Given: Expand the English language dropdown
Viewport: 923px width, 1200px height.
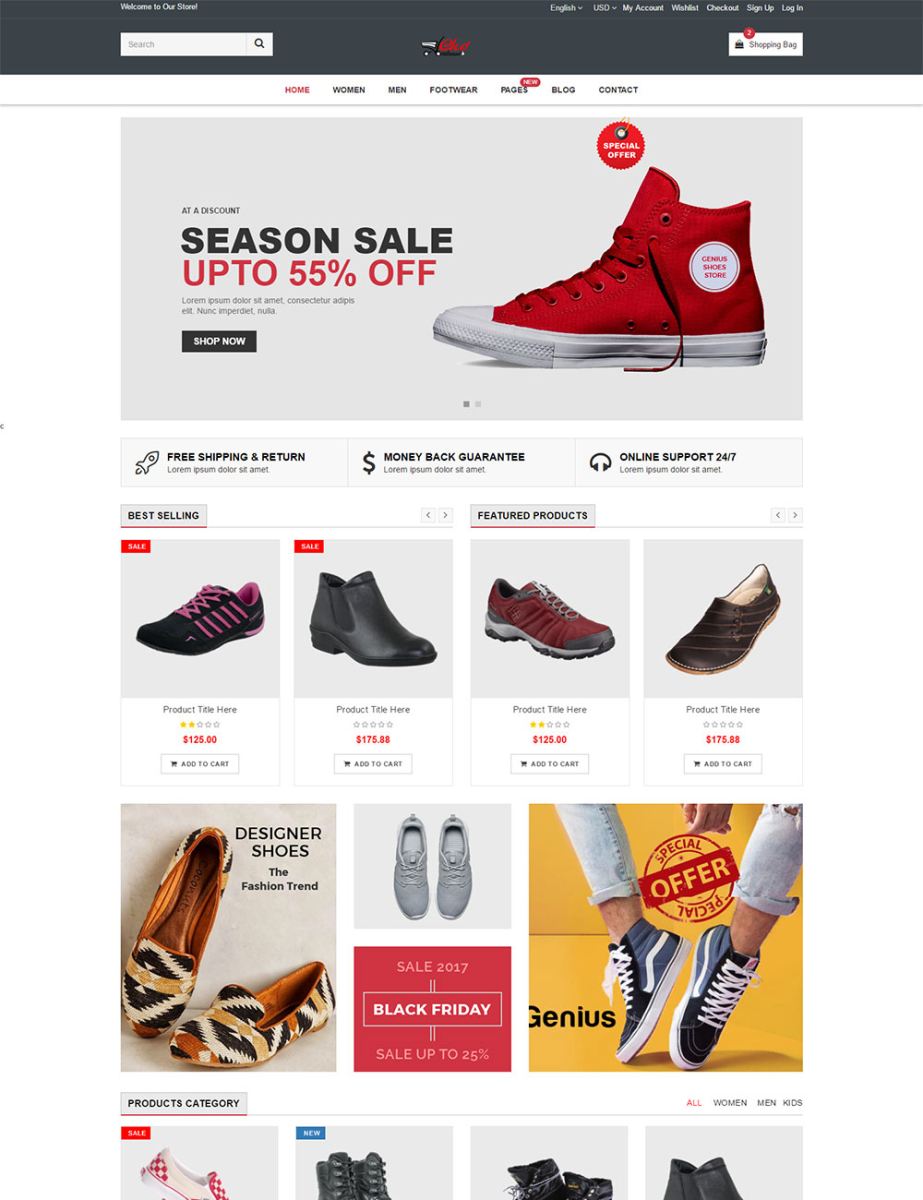Looking at the screenshot, I should tap(566, 8).
